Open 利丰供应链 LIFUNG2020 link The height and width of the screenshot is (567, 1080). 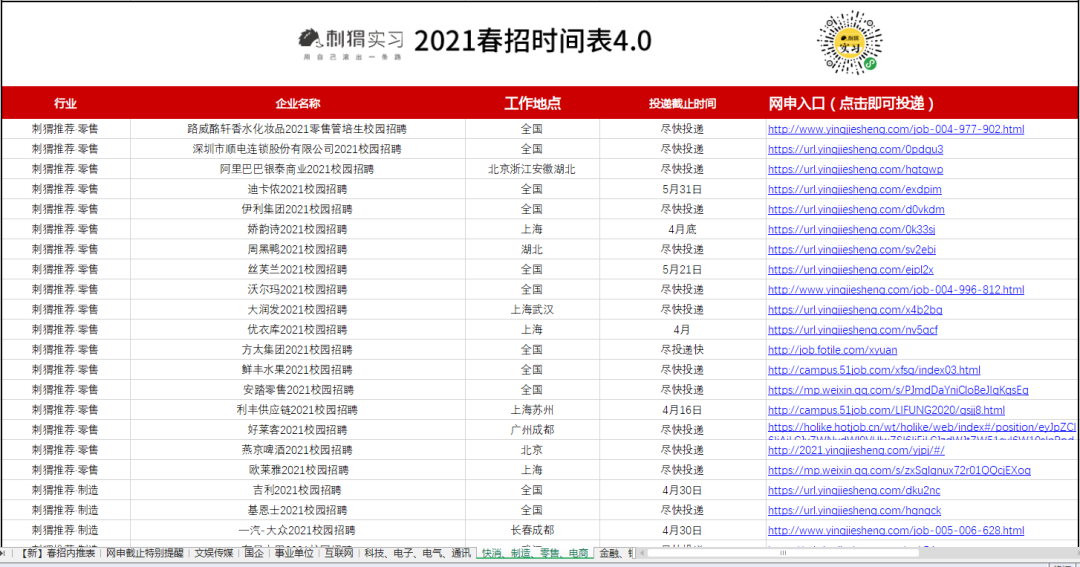click(x=886, y=409)
